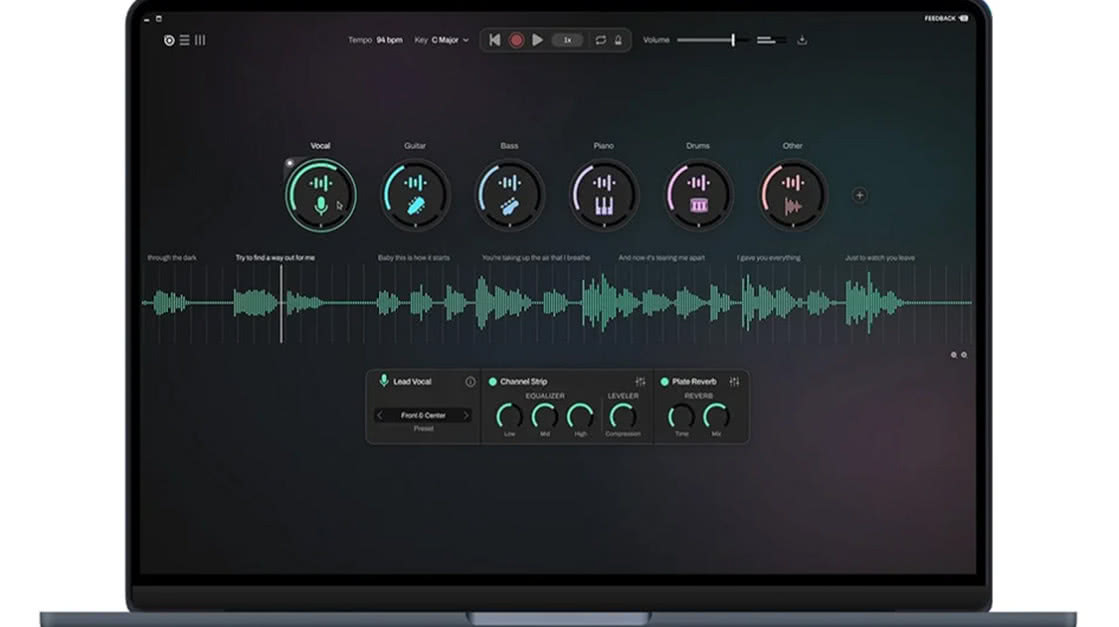The width and height of the screenshot is (1119, 627).
Task: Switch to the horizontal list view icon
Action: point(185,40)
